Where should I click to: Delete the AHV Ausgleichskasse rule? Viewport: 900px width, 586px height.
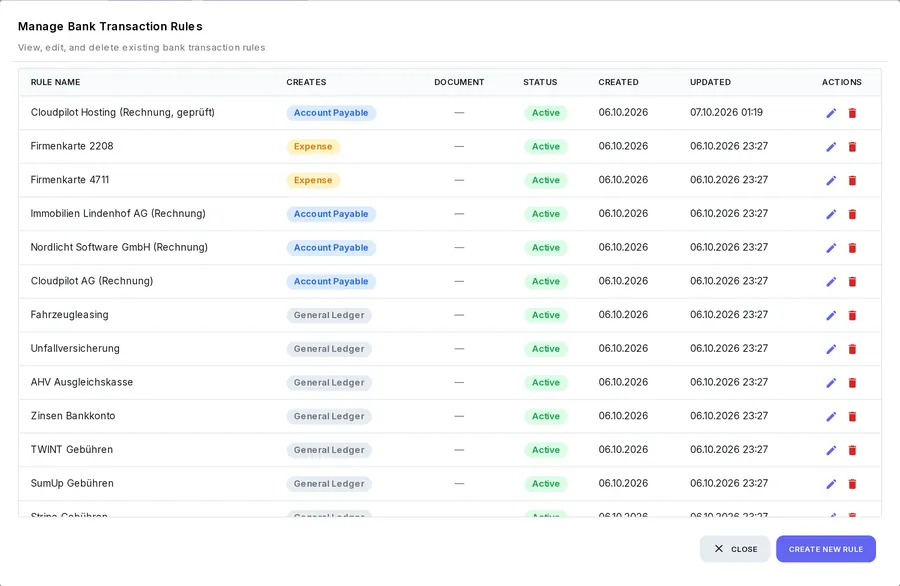pyautogui.click(x=852, y=383)
